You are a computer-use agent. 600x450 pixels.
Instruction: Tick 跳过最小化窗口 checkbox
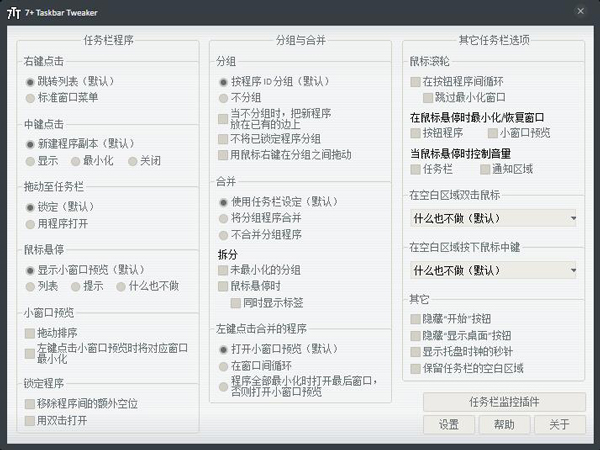coord(428,98)
